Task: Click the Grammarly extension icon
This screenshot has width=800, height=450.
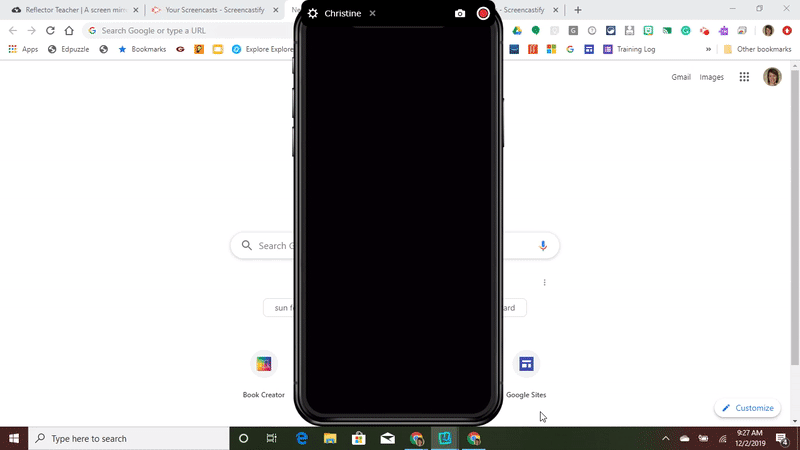Action: coord(685,31)
